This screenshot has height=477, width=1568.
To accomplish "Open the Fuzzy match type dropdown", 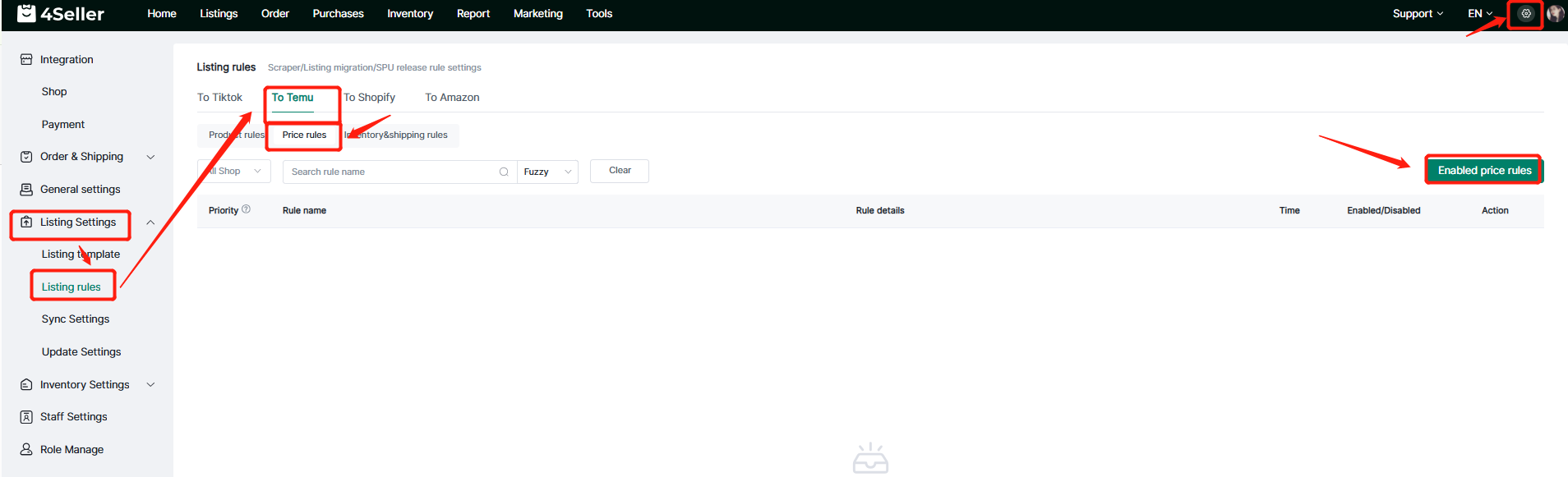I will click(x=547, y=172).
